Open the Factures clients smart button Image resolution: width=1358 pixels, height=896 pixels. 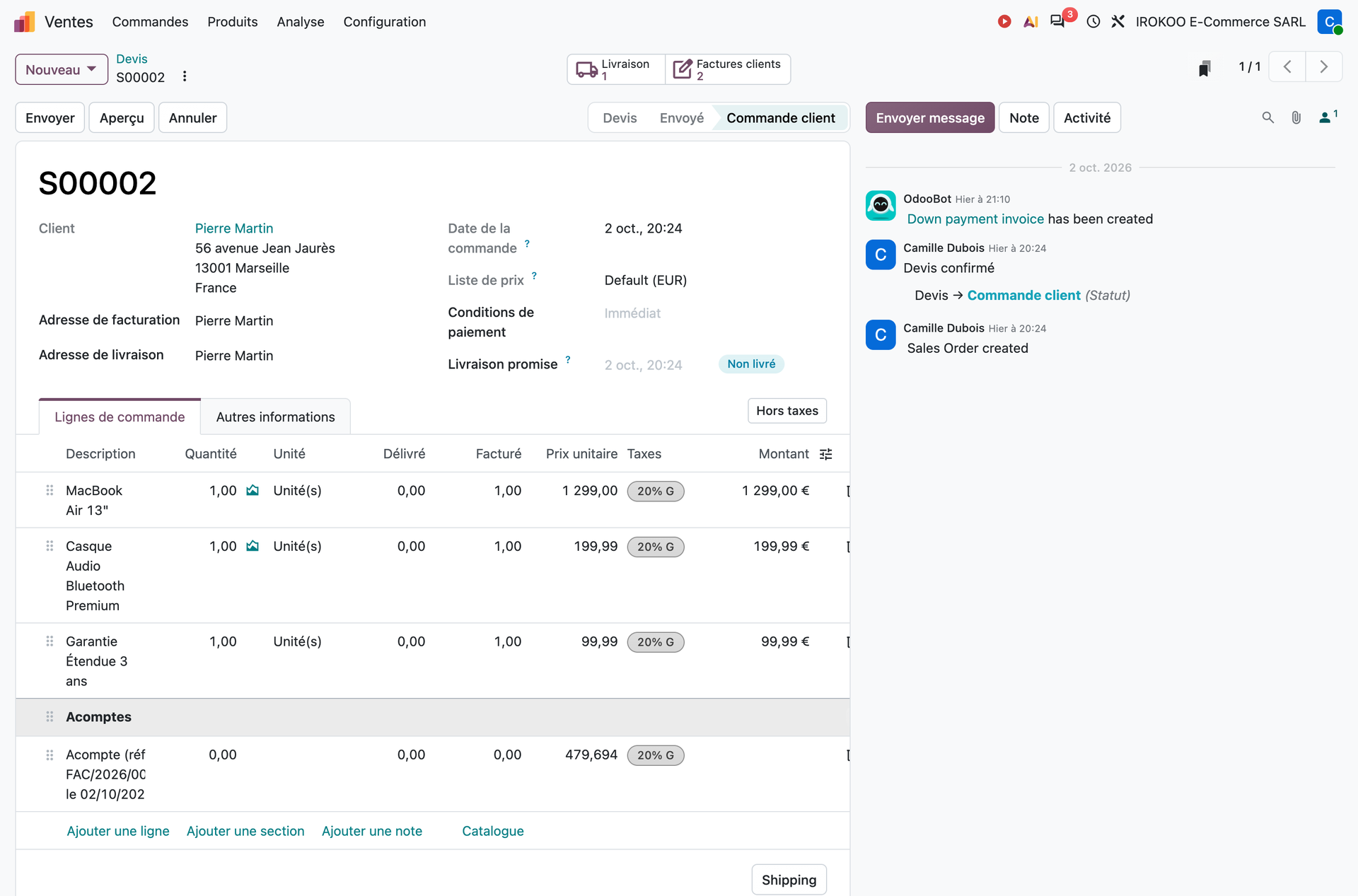coord(728,69)
